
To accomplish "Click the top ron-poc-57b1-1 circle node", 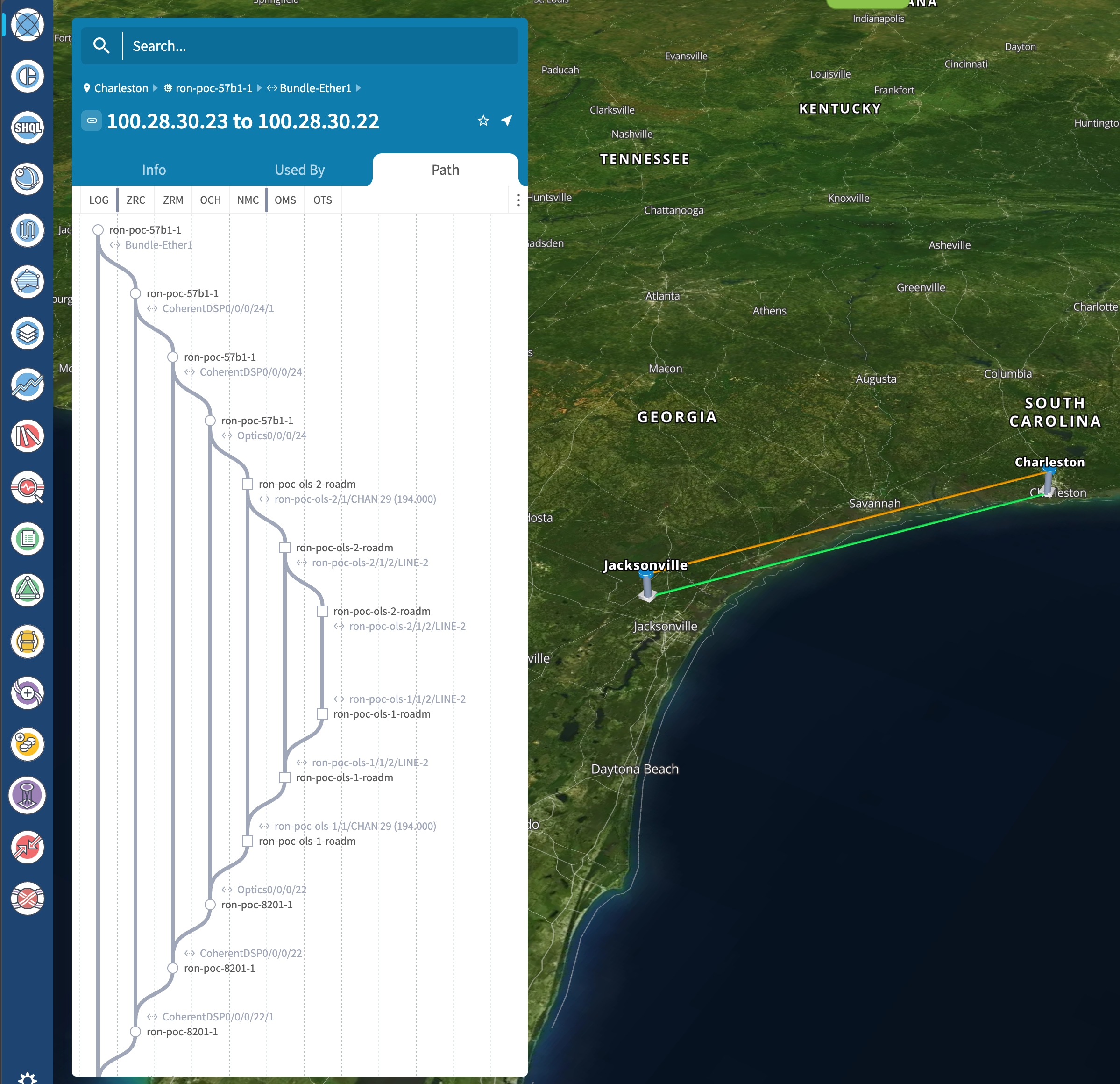I will pos(98,230).
